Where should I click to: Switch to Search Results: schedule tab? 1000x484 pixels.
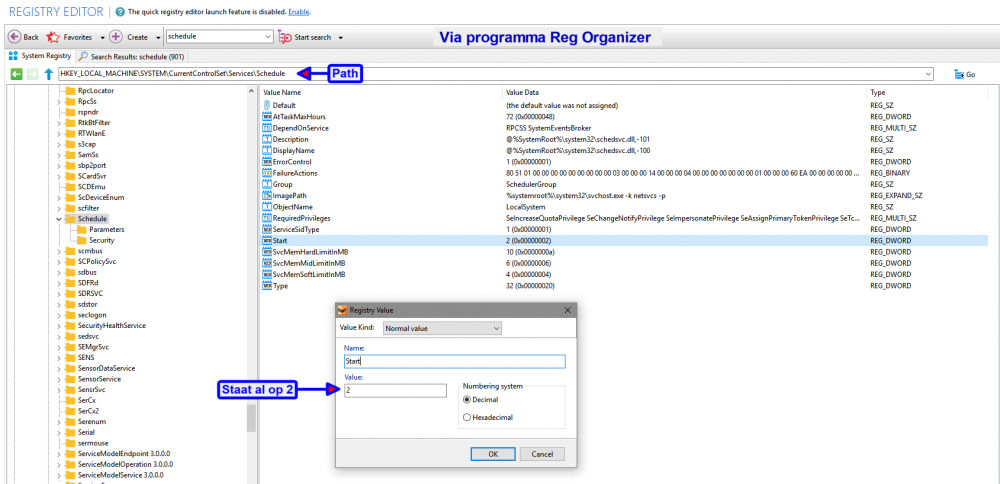[x=133, y=56]
